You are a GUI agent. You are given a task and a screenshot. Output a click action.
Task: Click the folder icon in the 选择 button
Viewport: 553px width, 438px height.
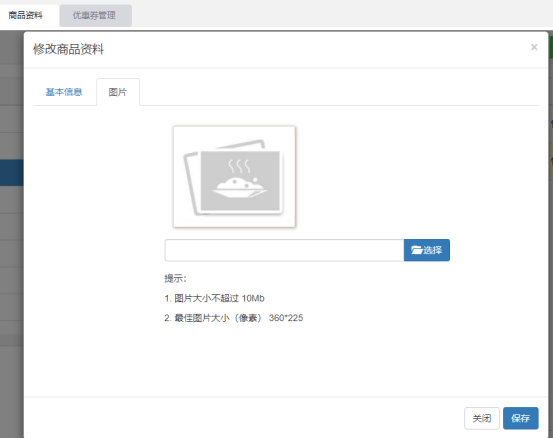coord(417,250)
